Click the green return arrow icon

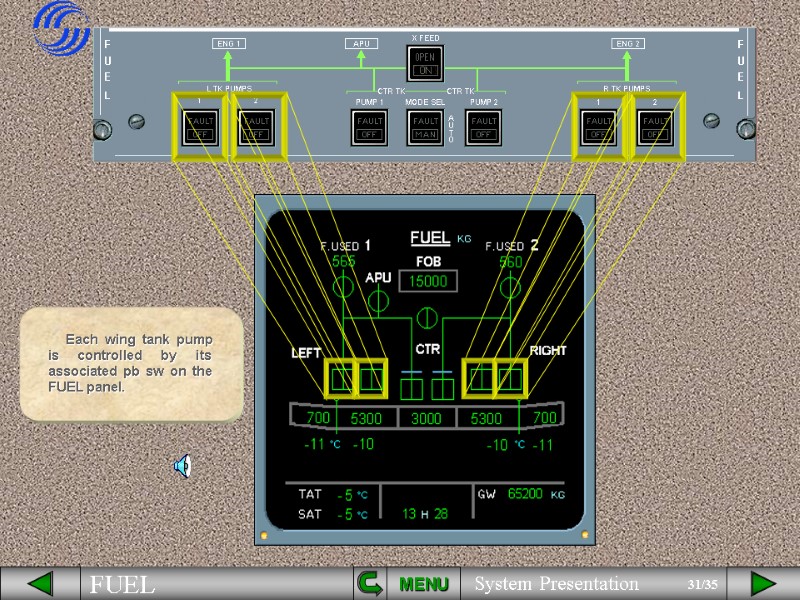coord(370,584)
